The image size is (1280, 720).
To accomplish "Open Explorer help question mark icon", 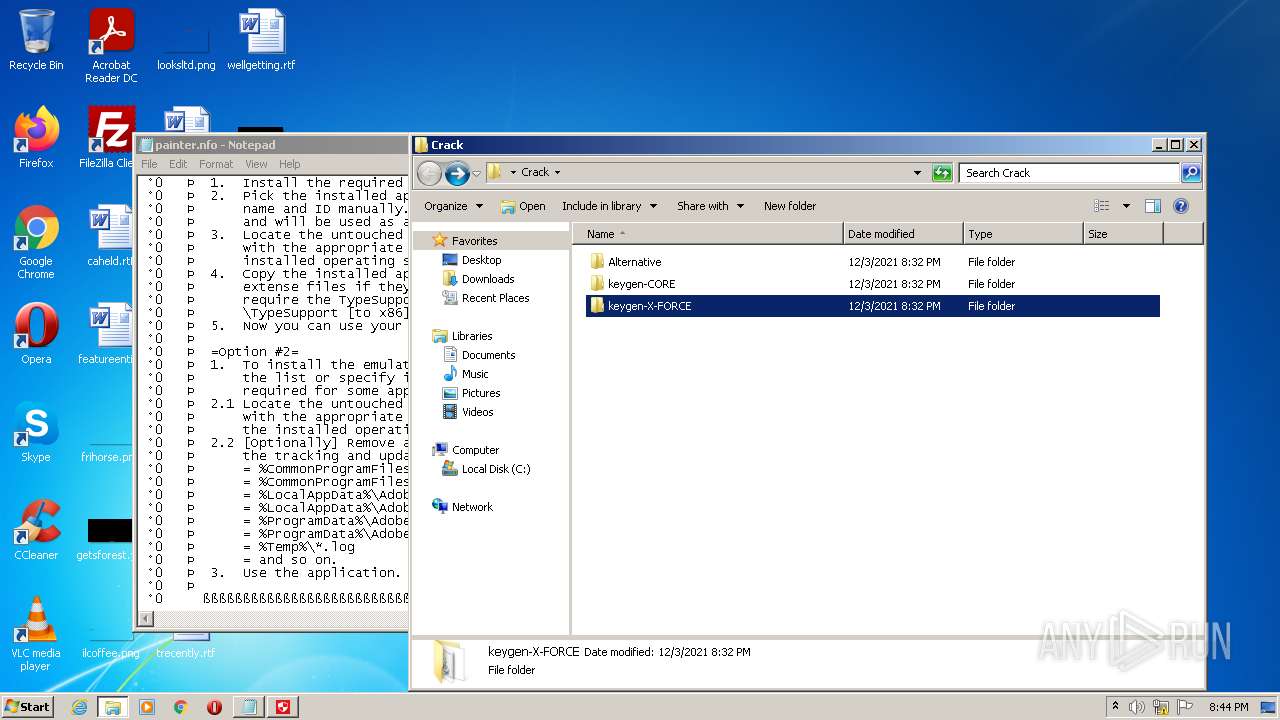I will [1180, 206].
